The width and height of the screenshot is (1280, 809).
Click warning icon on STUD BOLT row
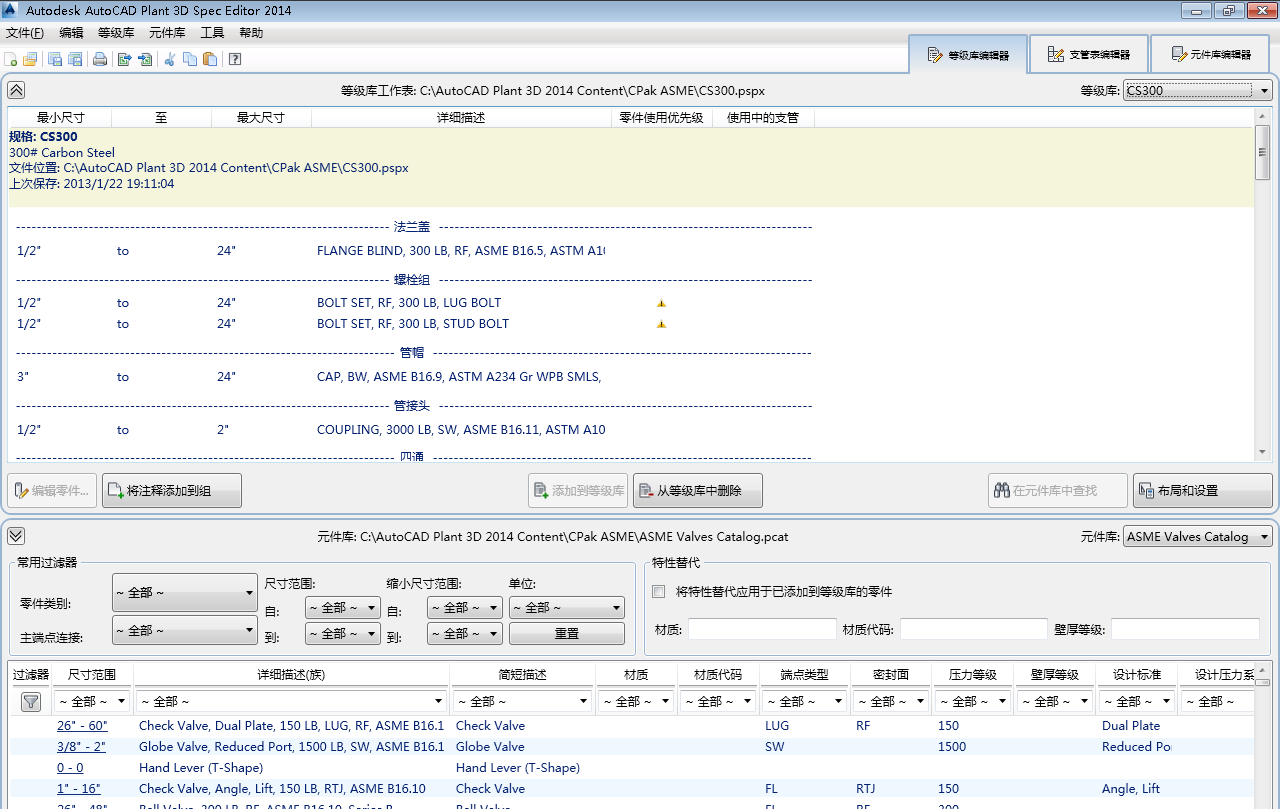[x=661, y=324]
